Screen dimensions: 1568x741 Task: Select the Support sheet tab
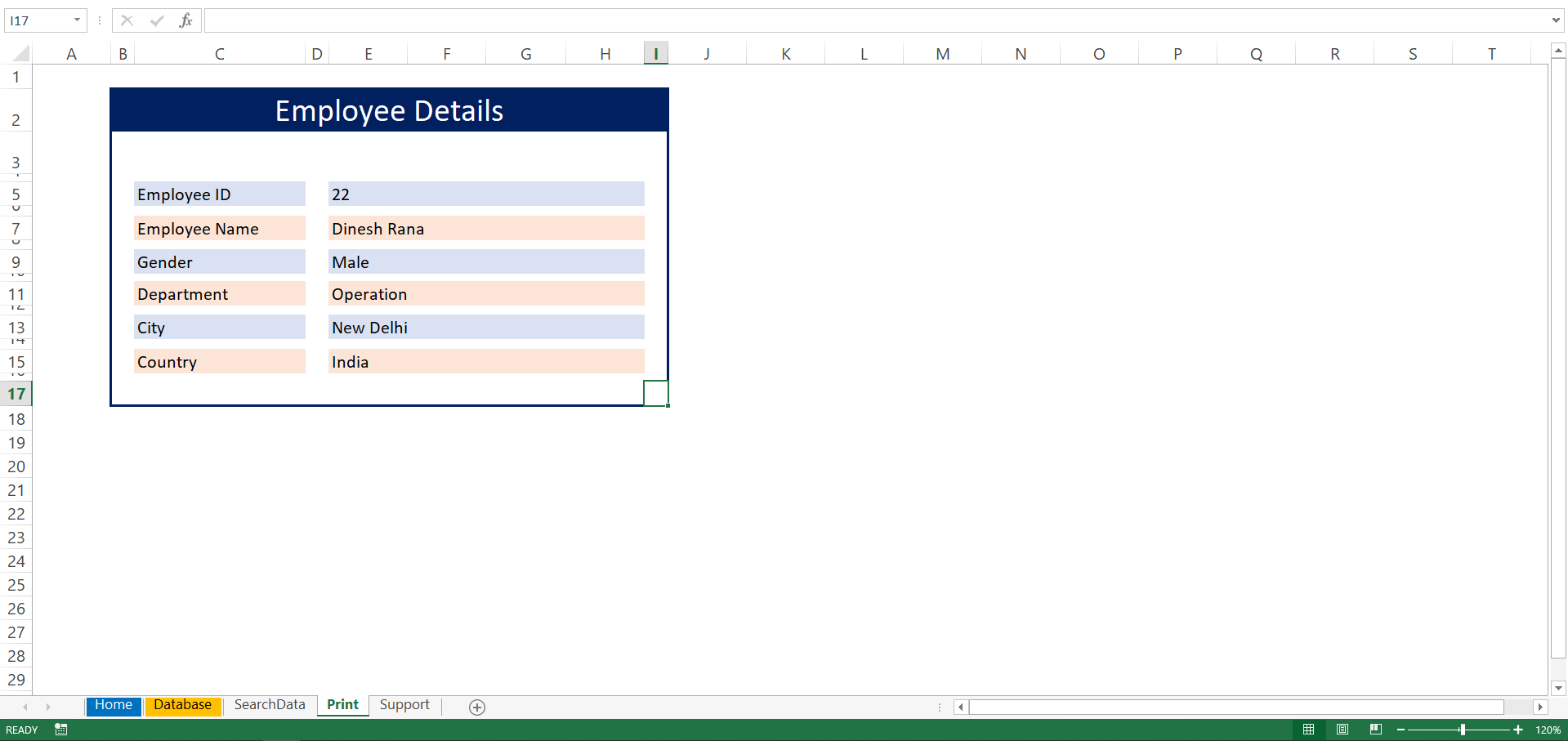pos(404,705)
